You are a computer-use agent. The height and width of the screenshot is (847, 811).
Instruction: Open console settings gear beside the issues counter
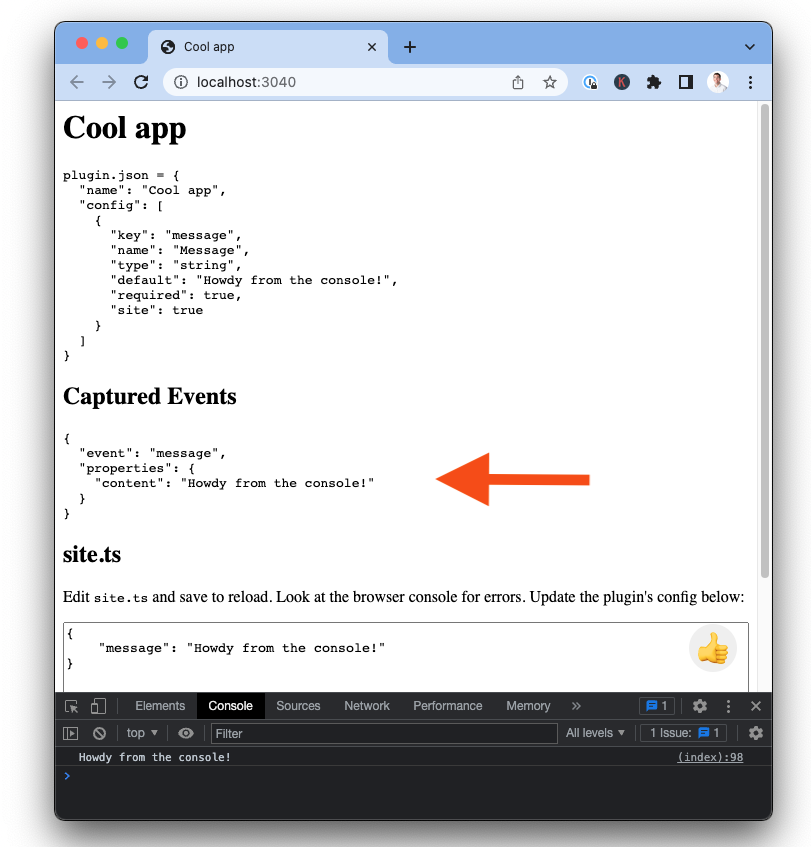[x=755, y=733]
